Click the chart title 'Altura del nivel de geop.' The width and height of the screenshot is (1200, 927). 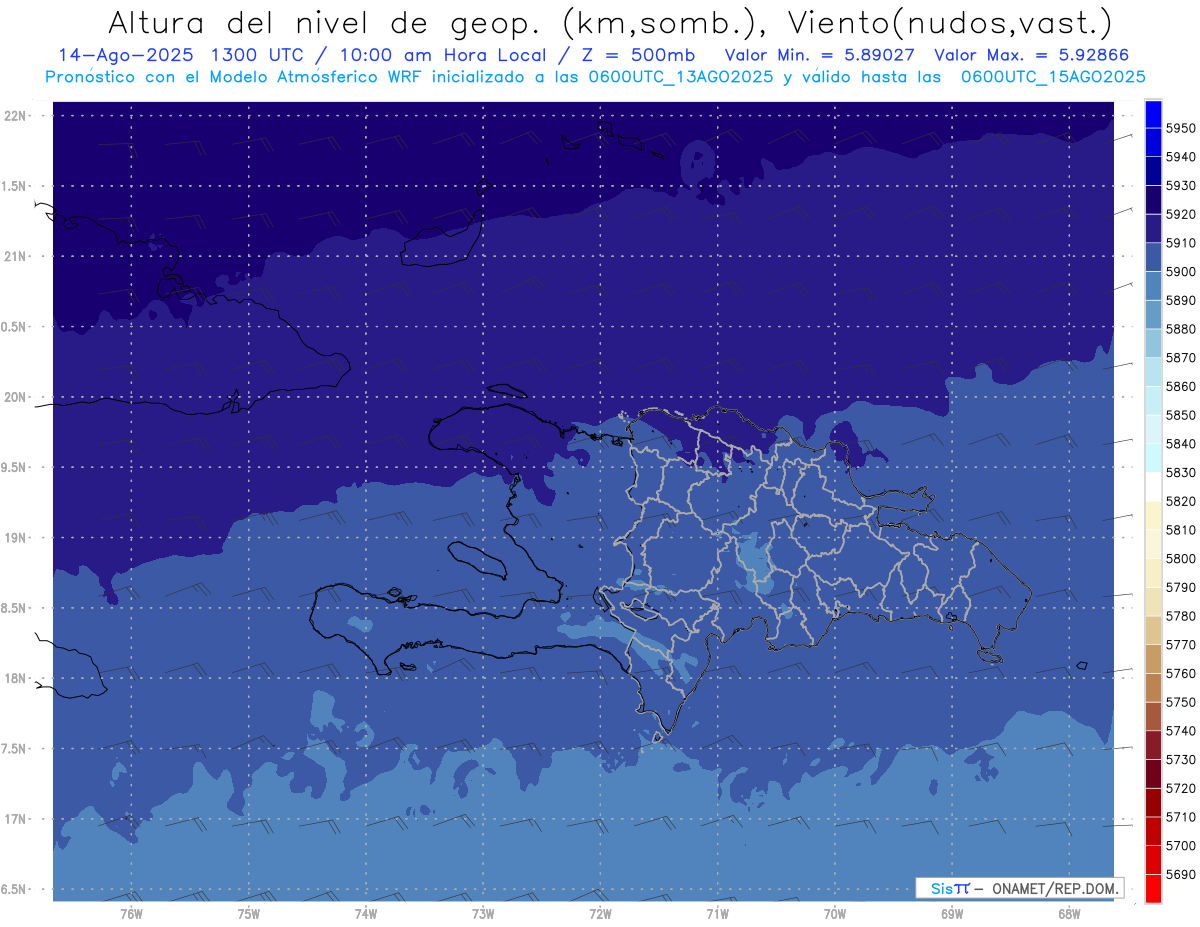[x=325, y=24]
